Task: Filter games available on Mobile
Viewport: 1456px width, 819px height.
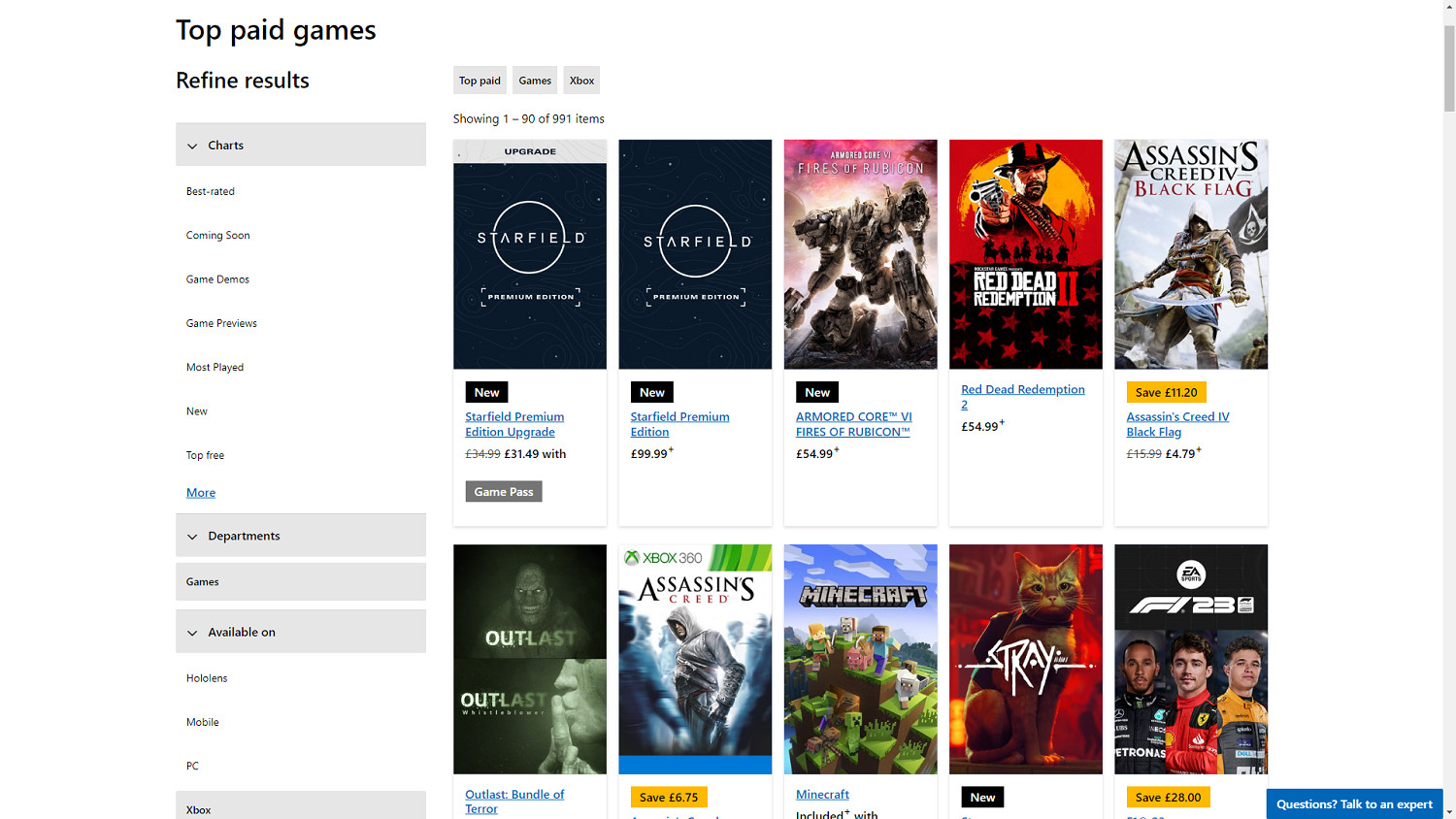Action: tap(202, 722)
